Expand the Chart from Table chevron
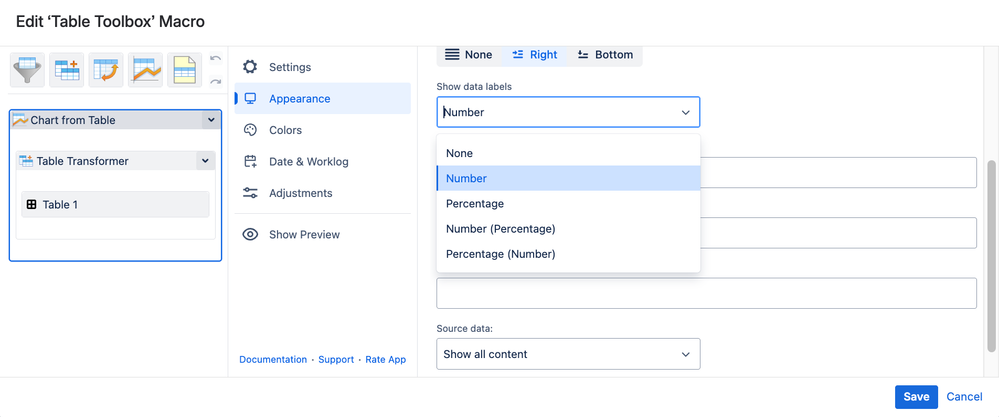Screen dimensions: 999x417 pyautogui.click(x=211, y=120)
